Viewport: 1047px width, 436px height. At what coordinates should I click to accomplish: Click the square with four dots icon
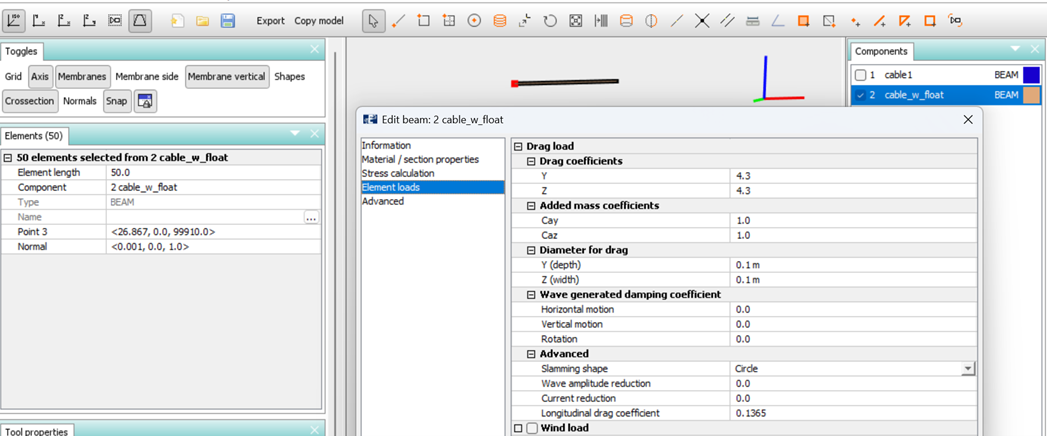point(576,21)
